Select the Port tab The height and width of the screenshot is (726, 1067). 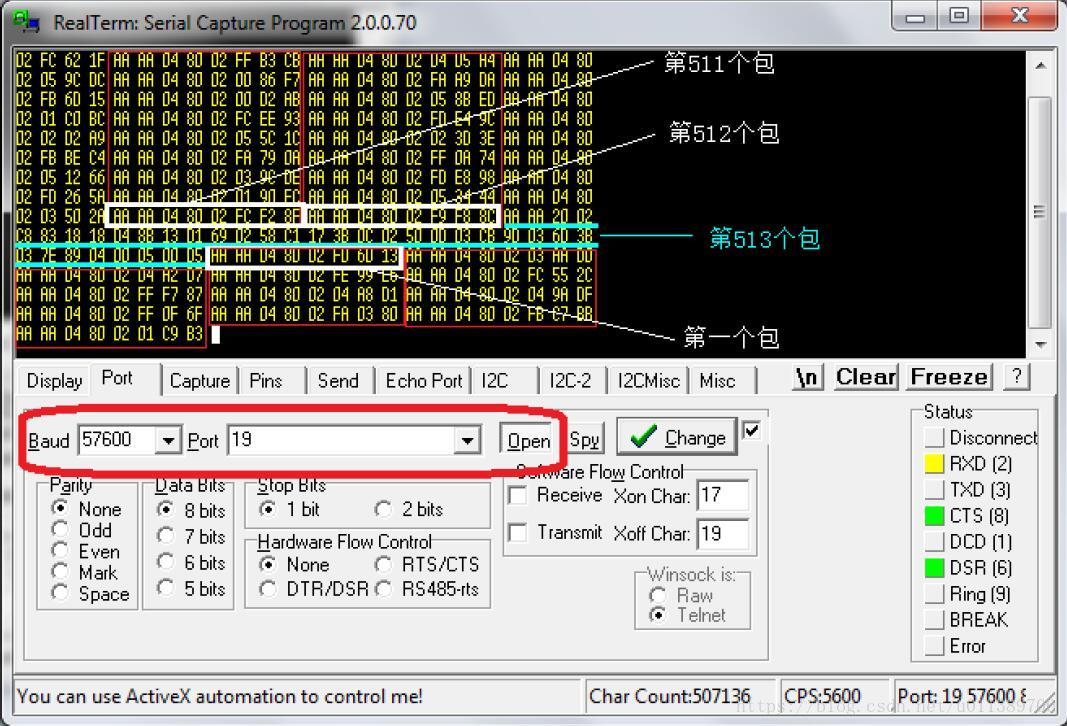117,378
